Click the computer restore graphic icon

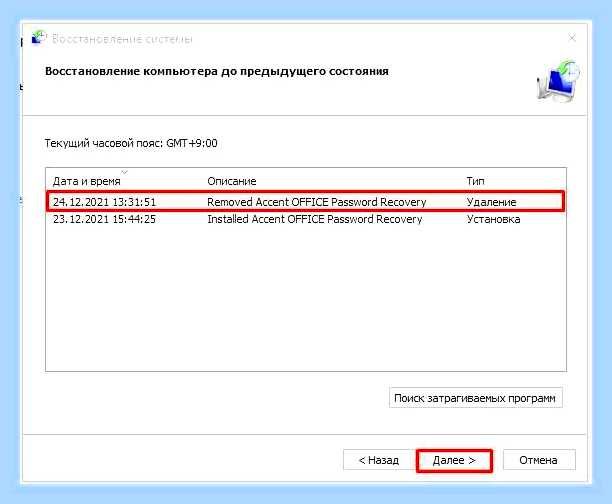[558, 81]
